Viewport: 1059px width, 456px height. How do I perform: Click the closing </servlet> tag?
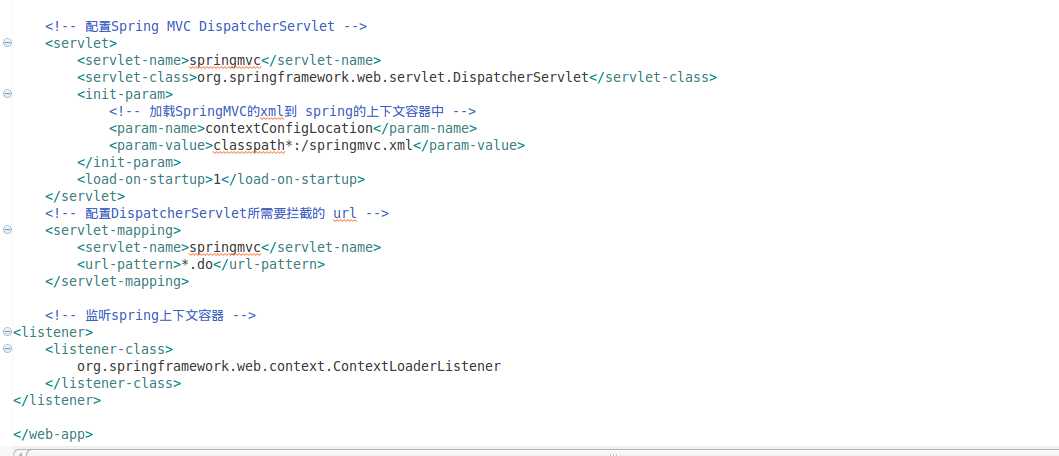click(85, 196)
